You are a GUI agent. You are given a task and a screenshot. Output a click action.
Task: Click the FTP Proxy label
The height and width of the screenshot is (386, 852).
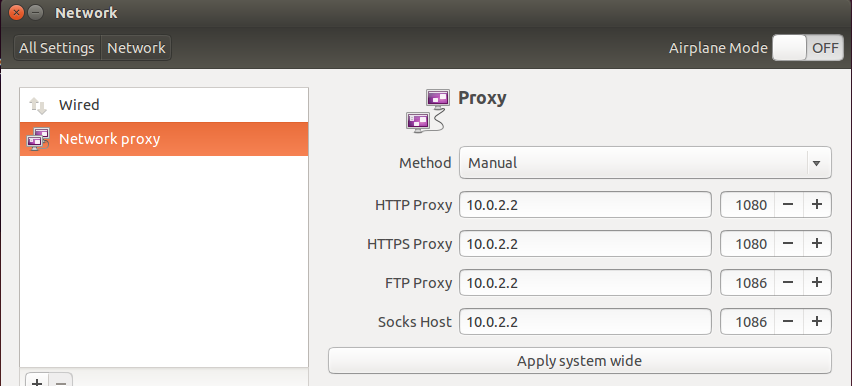[x=418, y=283]
